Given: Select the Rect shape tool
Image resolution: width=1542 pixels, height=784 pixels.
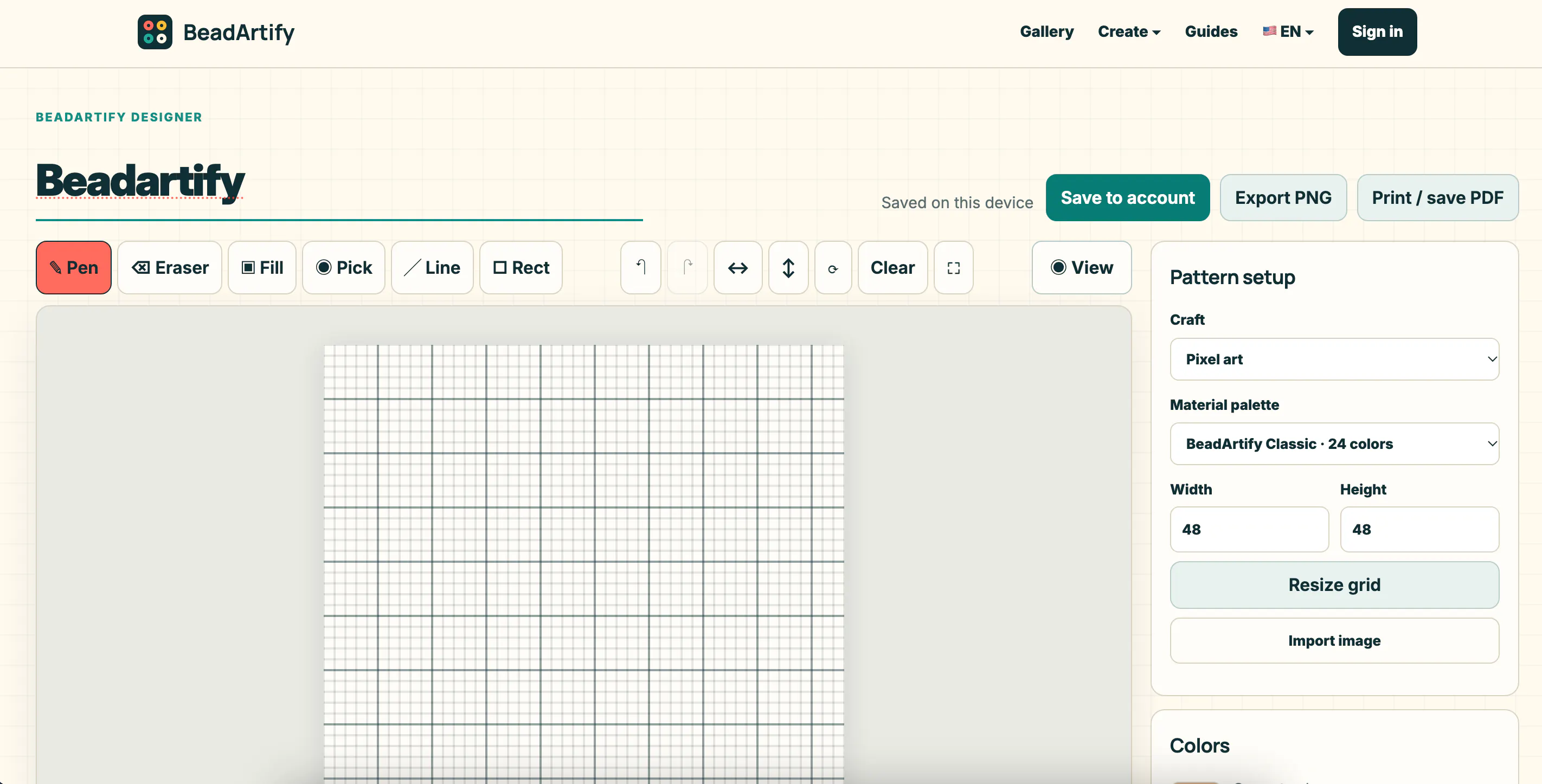Looking at the screenshot, I should [x=521, y=267].
